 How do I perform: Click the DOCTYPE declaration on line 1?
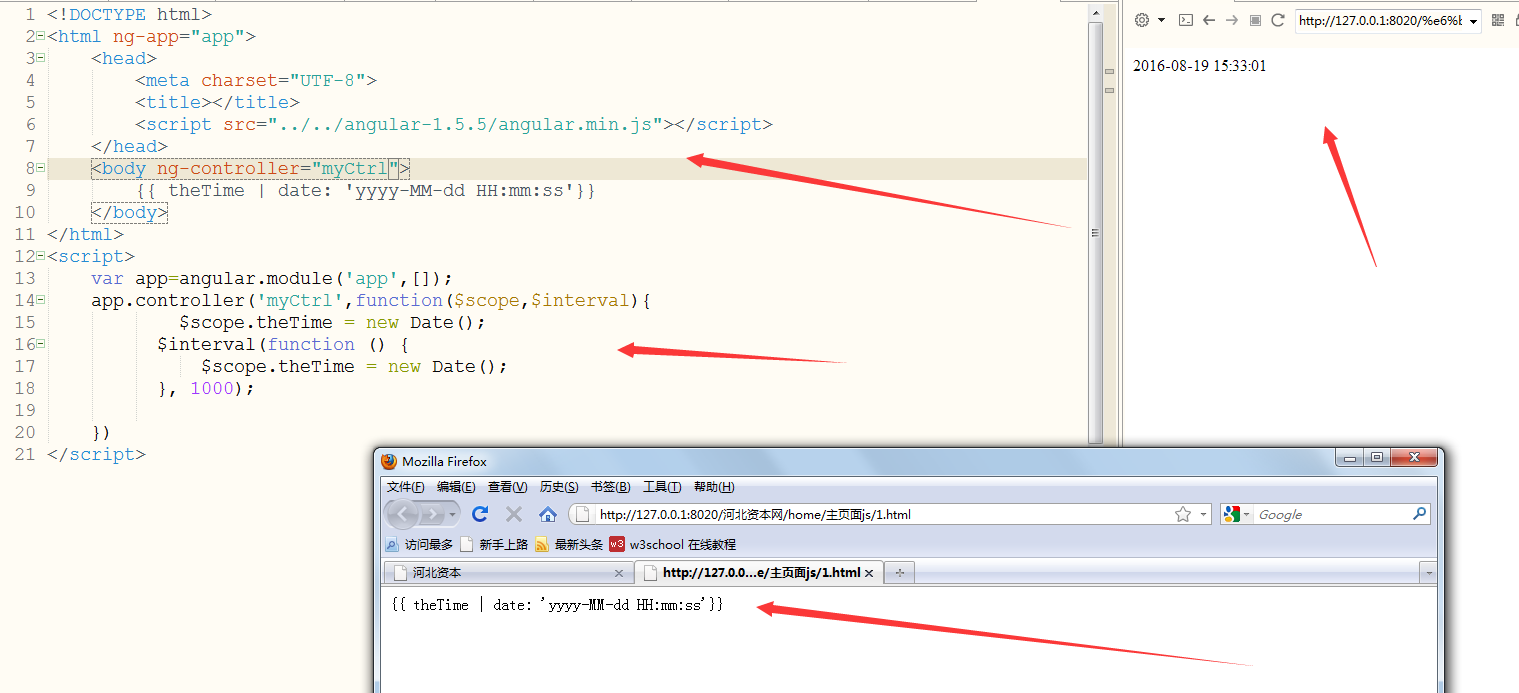coord(130,14)
